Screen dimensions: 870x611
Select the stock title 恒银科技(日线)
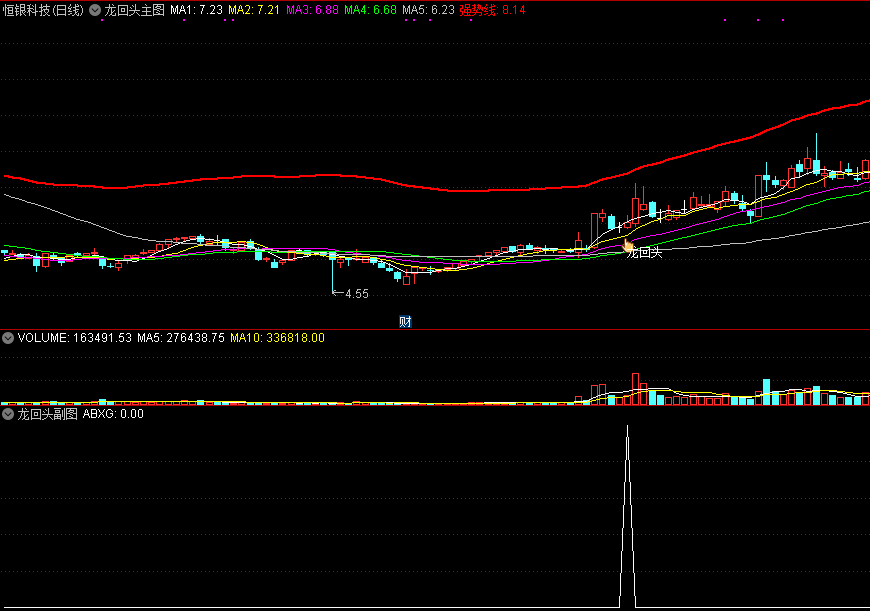point(43,10)
